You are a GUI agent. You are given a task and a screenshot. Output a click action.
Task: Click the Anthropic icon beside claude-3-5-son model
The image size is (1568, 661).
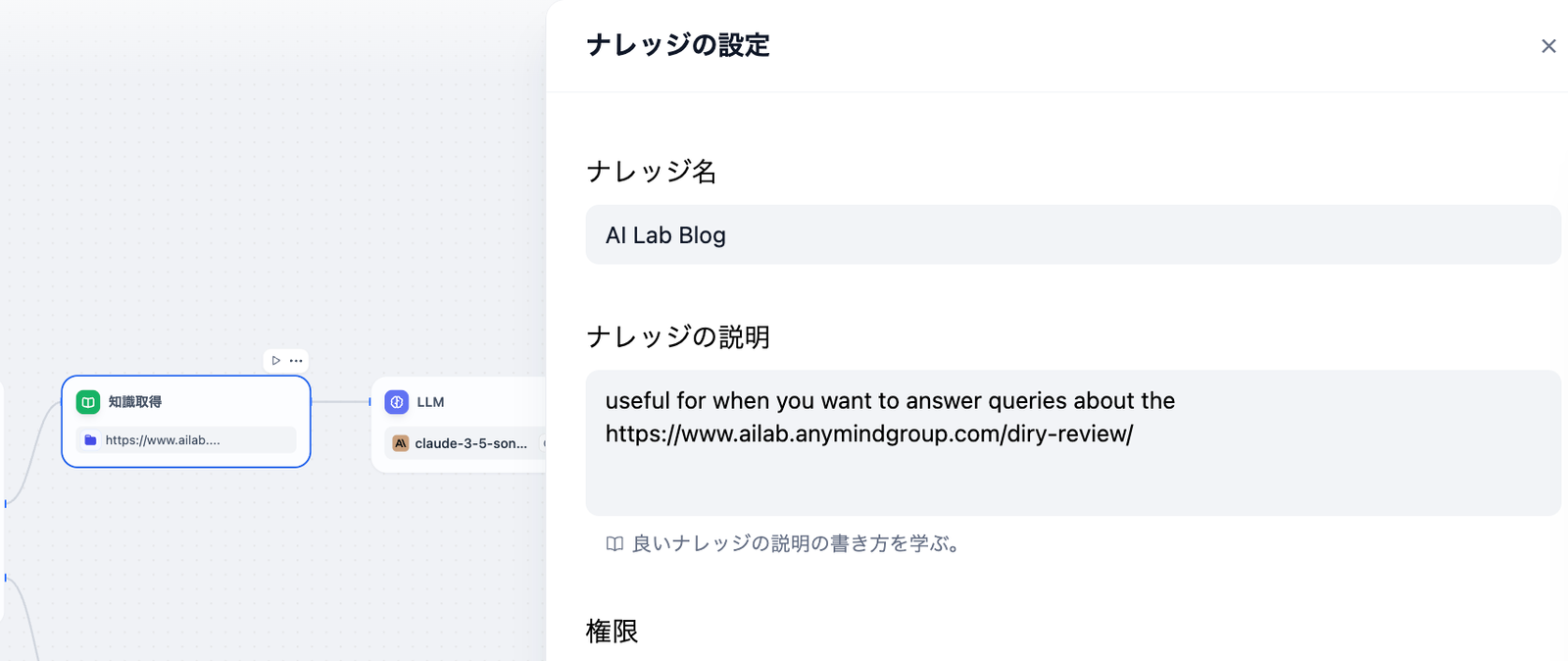pos(402,443)
